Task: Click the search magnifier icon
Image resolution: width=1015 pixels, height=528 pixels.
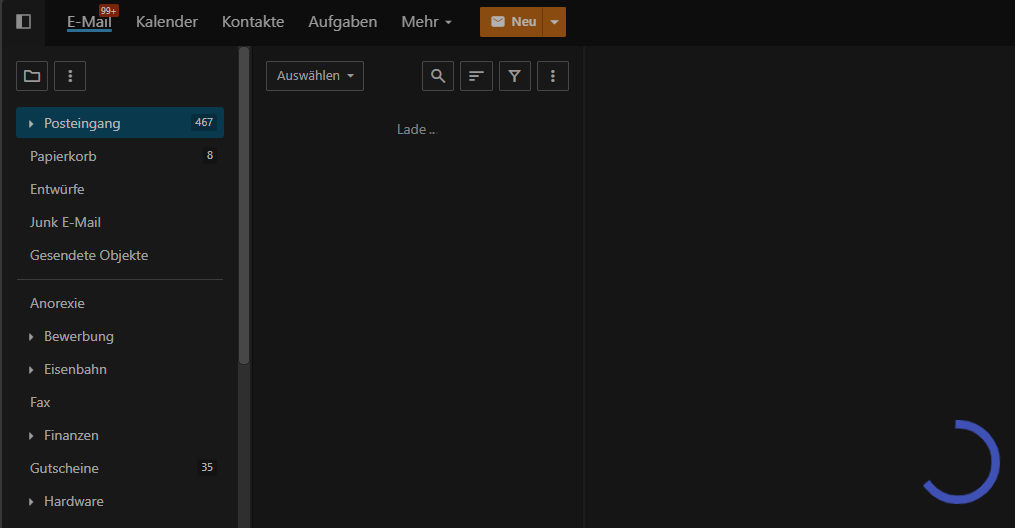Action: [x=438, y=76]
